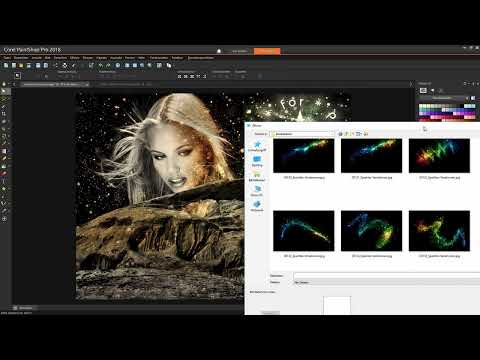Screen dimensions: 480x360
Task: Switch to the orange Bearbeiten workspace tab
Action: click(267, 51)
